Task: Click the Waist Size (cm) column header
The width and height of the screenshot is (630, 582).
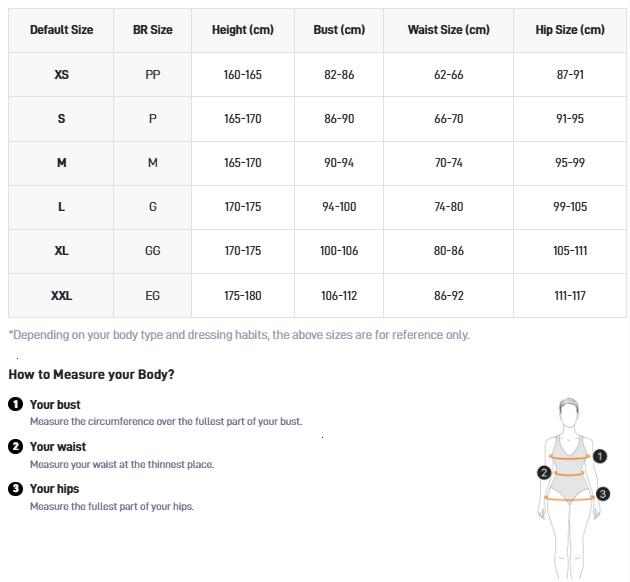Action: point(448,30)
